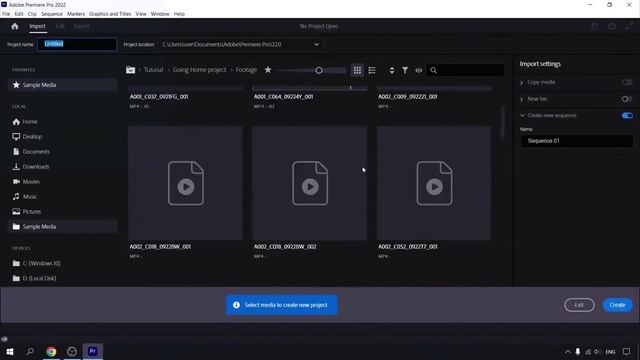Open the file type filter
The width and height of the screenshot is (640, 360).
[405, 70]
